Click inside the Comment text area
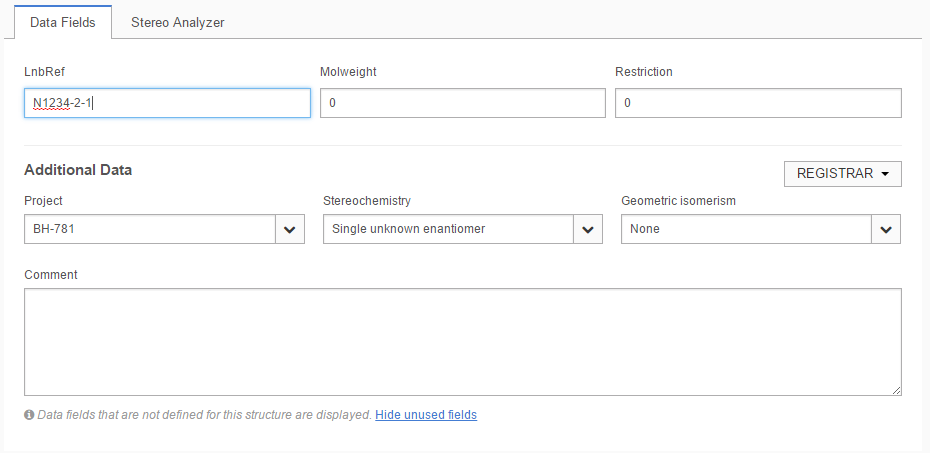Viewport: 930px width, 453px height. [x=462, y=341]
